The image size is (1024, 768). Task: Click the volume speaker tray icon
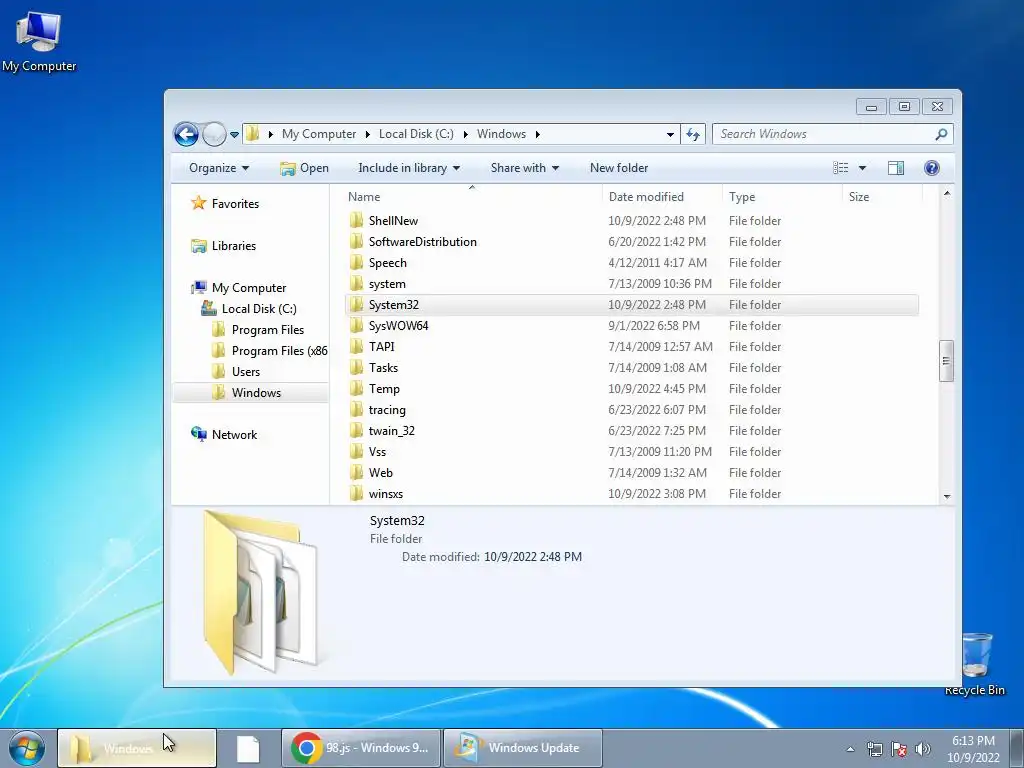(x=922, y=749)
